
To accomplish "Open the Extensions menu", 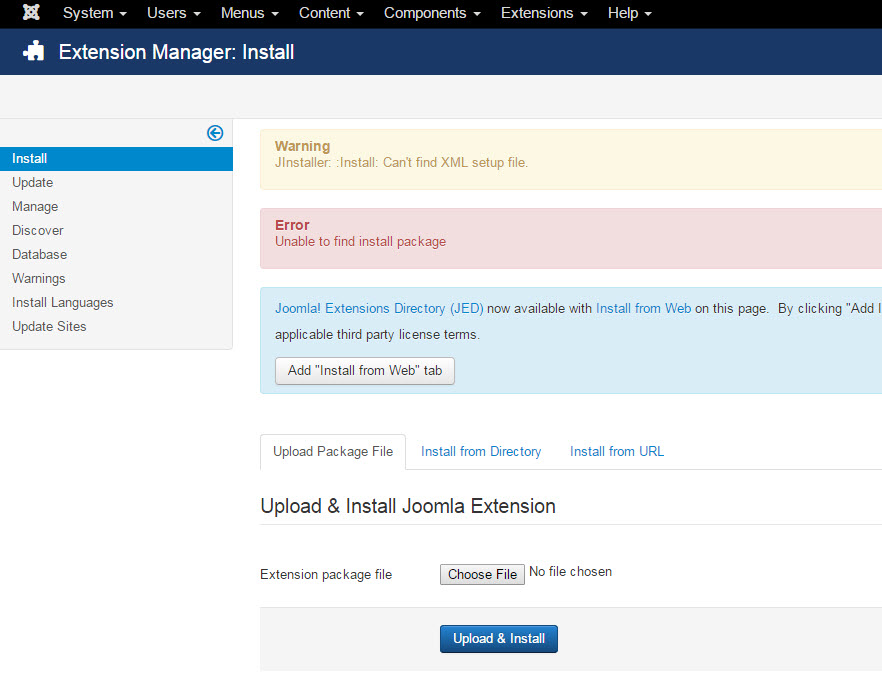I will (543, 13).
